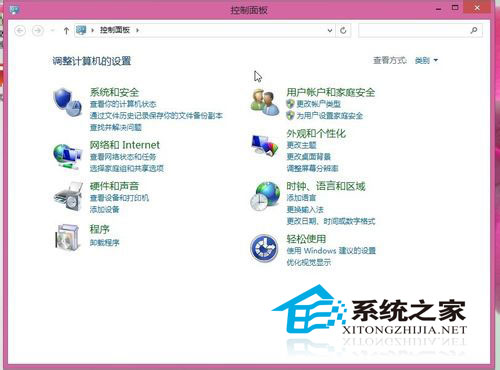Open the 轻松使用 accessibility icon
This screenshot has height=370, width=500.
(x=264, y=248)
